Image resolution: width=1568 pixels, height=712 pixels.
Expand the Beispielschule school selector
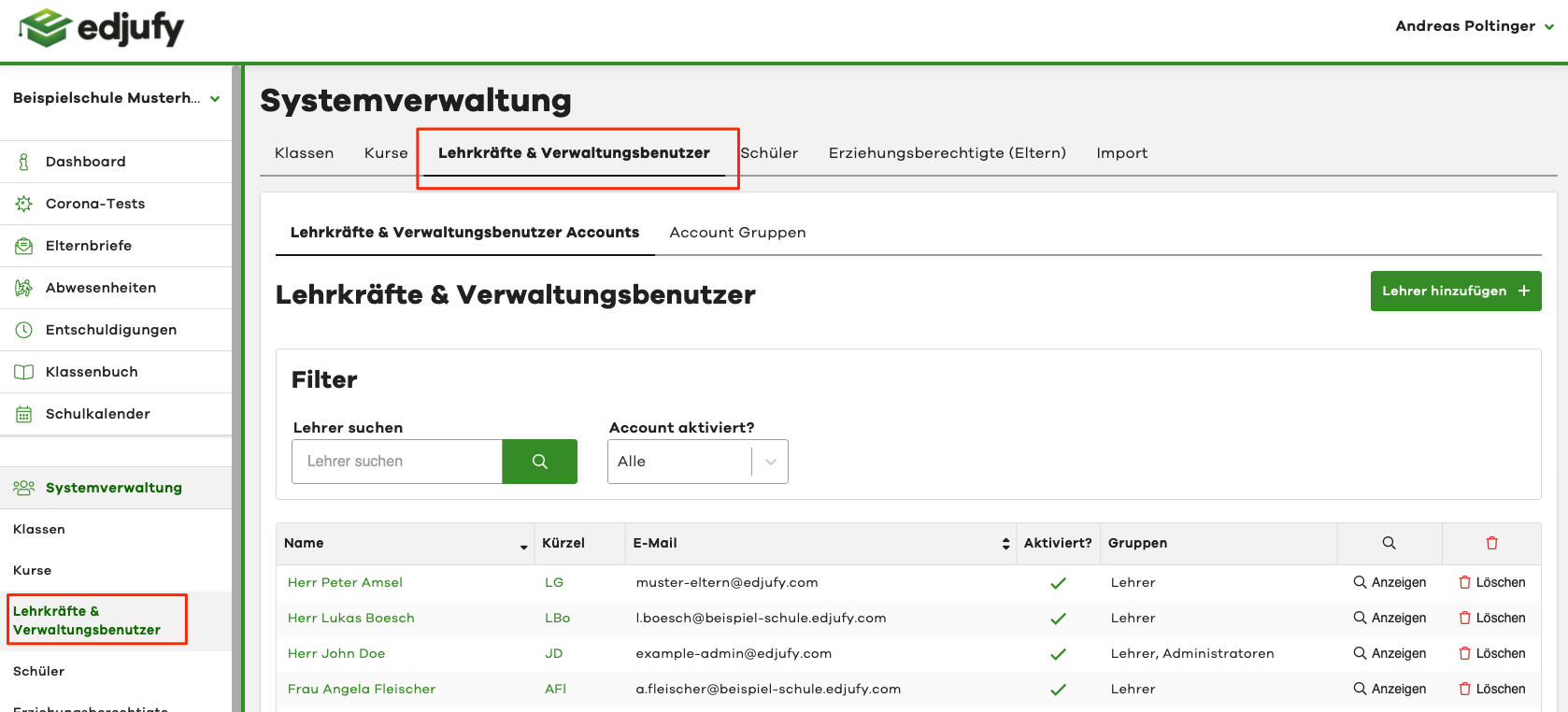click(116, 98)
